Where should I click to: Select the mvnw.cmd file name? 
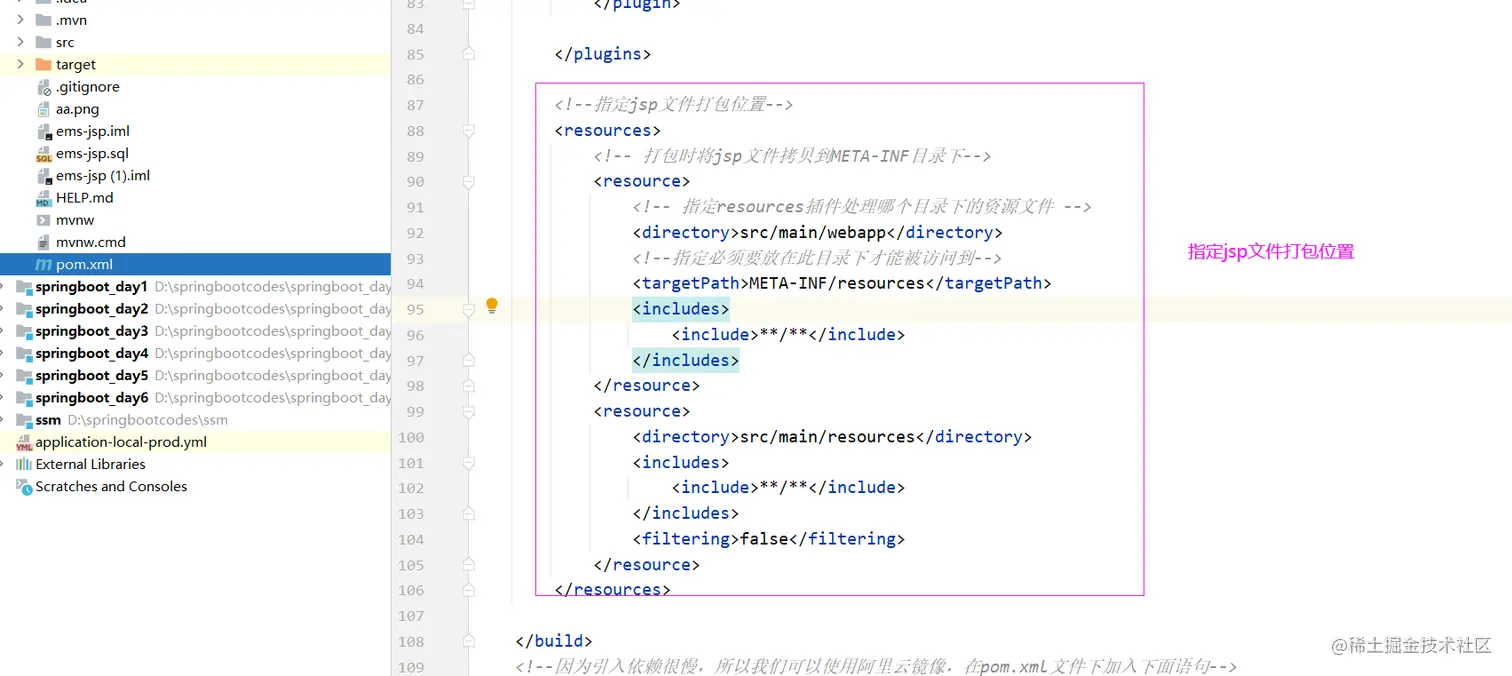(91, 242)
